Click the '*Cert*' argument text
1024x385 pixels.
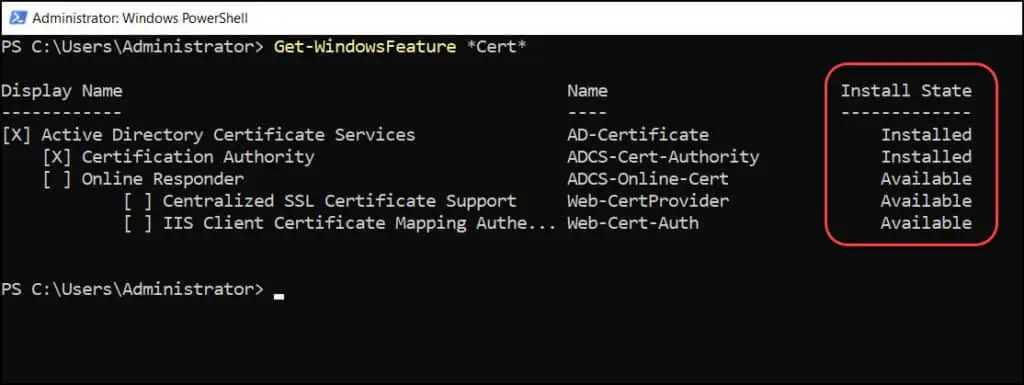coord(496,47)
